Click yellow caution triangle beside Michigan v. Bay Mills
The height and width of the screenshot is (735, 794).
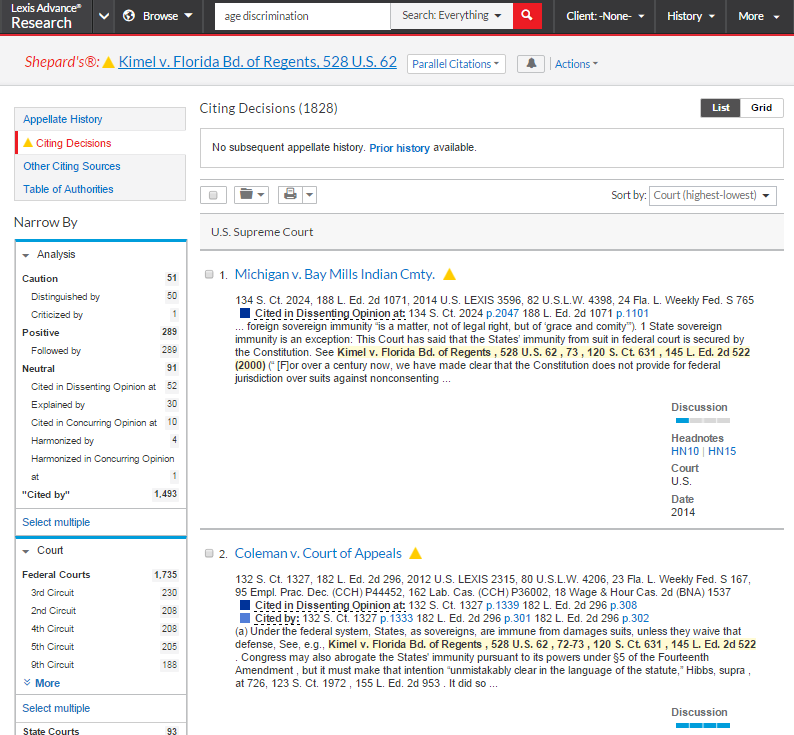click(x=450, y=274)
